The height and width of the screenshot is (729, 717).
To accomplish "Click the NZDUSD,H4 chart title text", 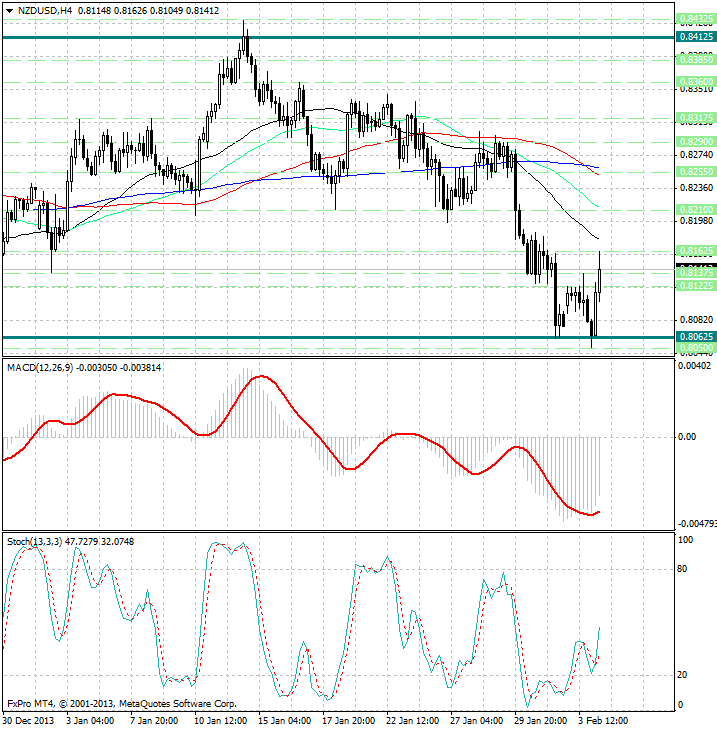I will pos(45,10).
